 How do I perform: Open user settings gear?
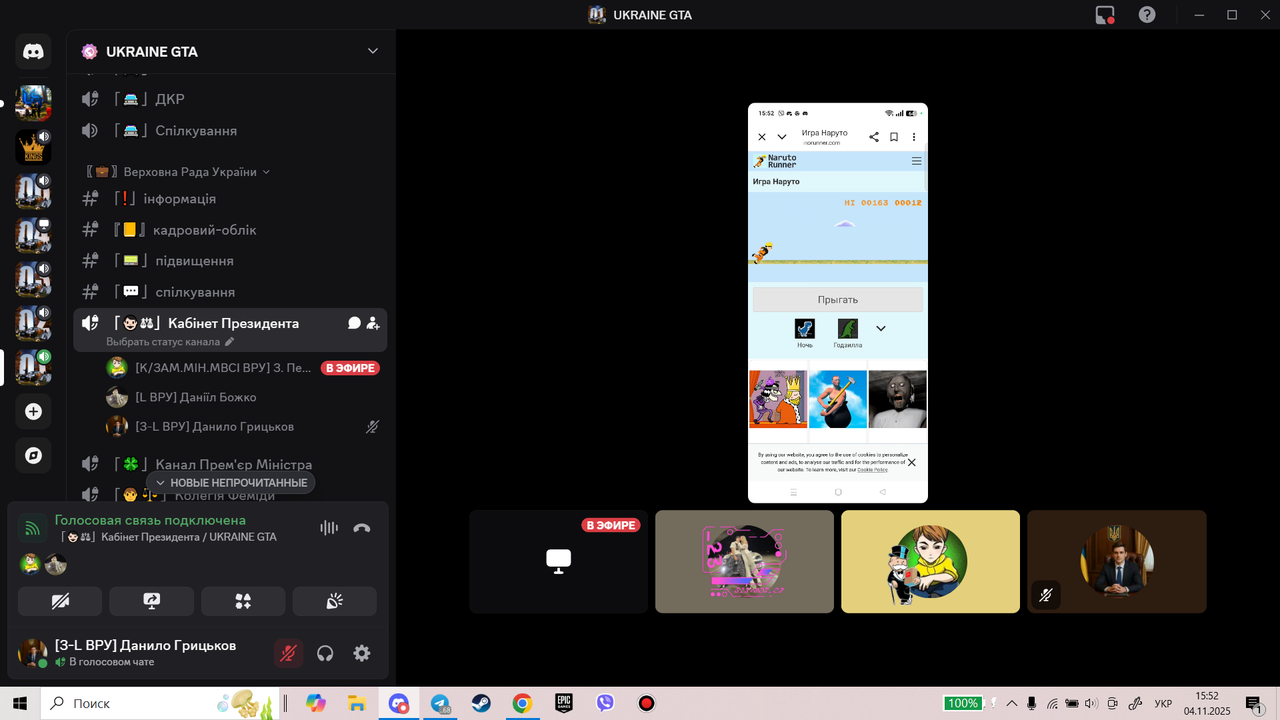point(362,653)
